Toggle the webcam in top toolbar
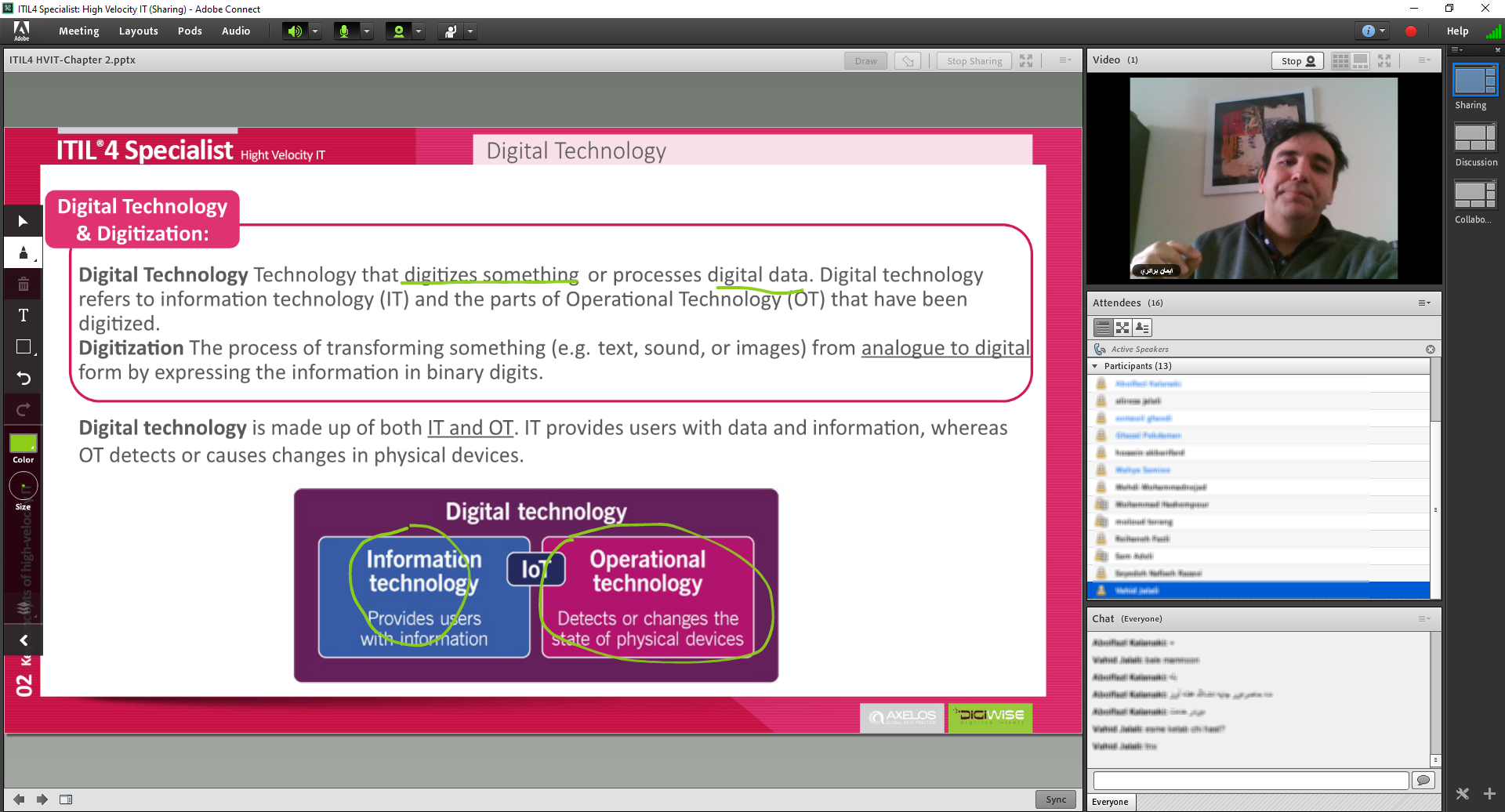1505x812 pixels. 399,31
